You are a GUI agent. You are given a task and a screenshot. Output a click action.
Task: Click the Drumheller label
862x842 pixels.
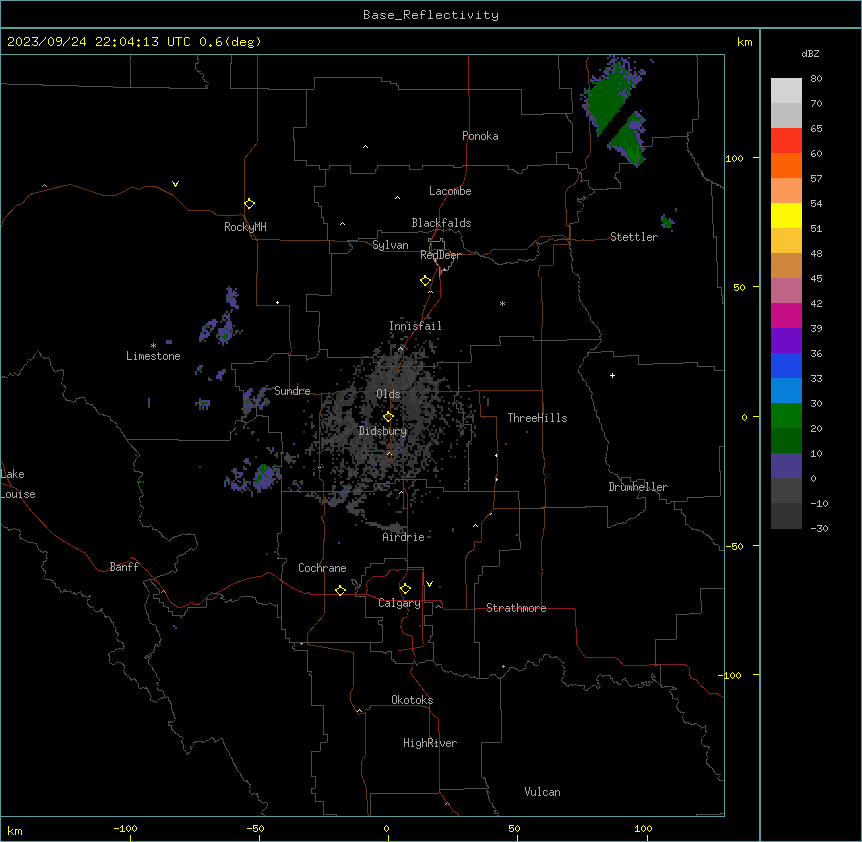(638, 487)
